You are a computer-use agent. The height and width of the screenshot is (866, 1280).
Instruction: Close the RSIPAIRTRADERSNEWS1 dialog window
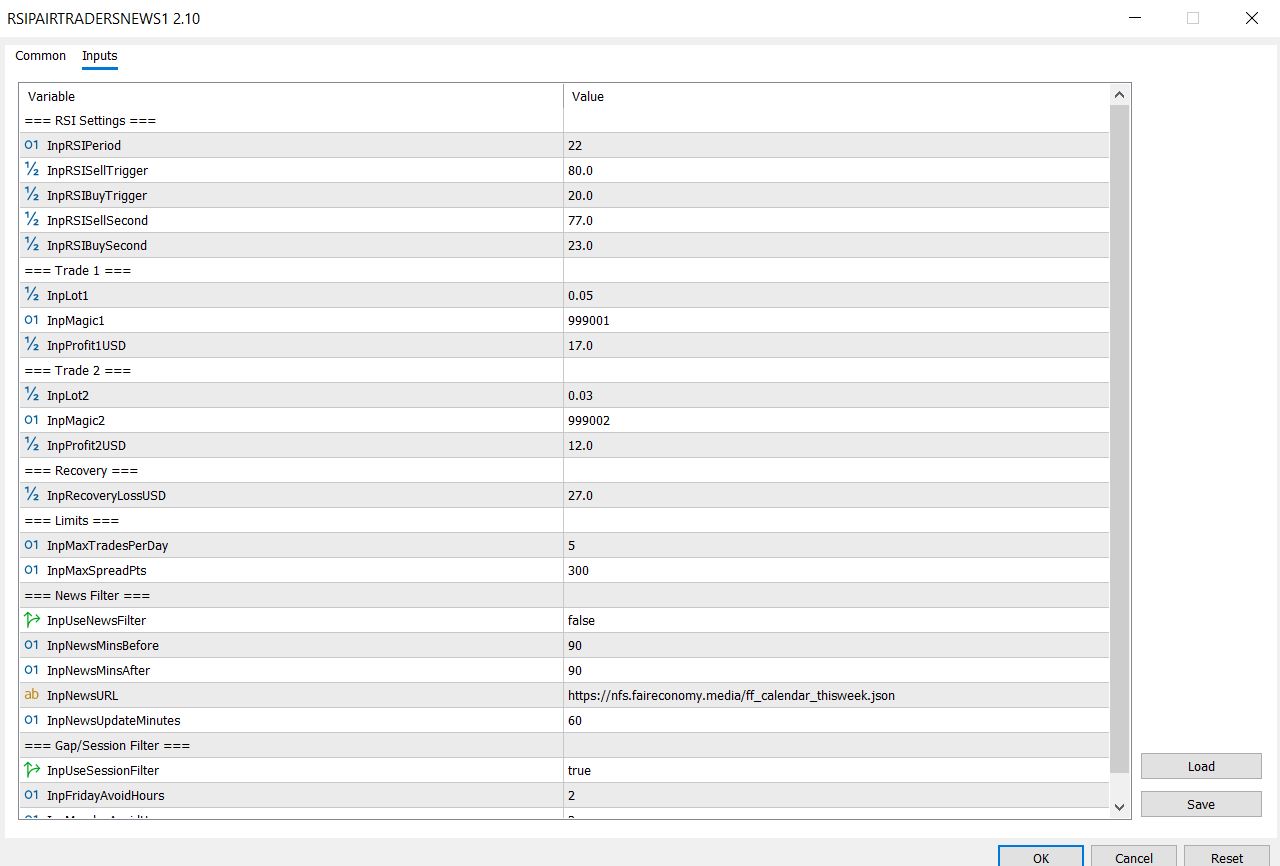[1251, 18]
